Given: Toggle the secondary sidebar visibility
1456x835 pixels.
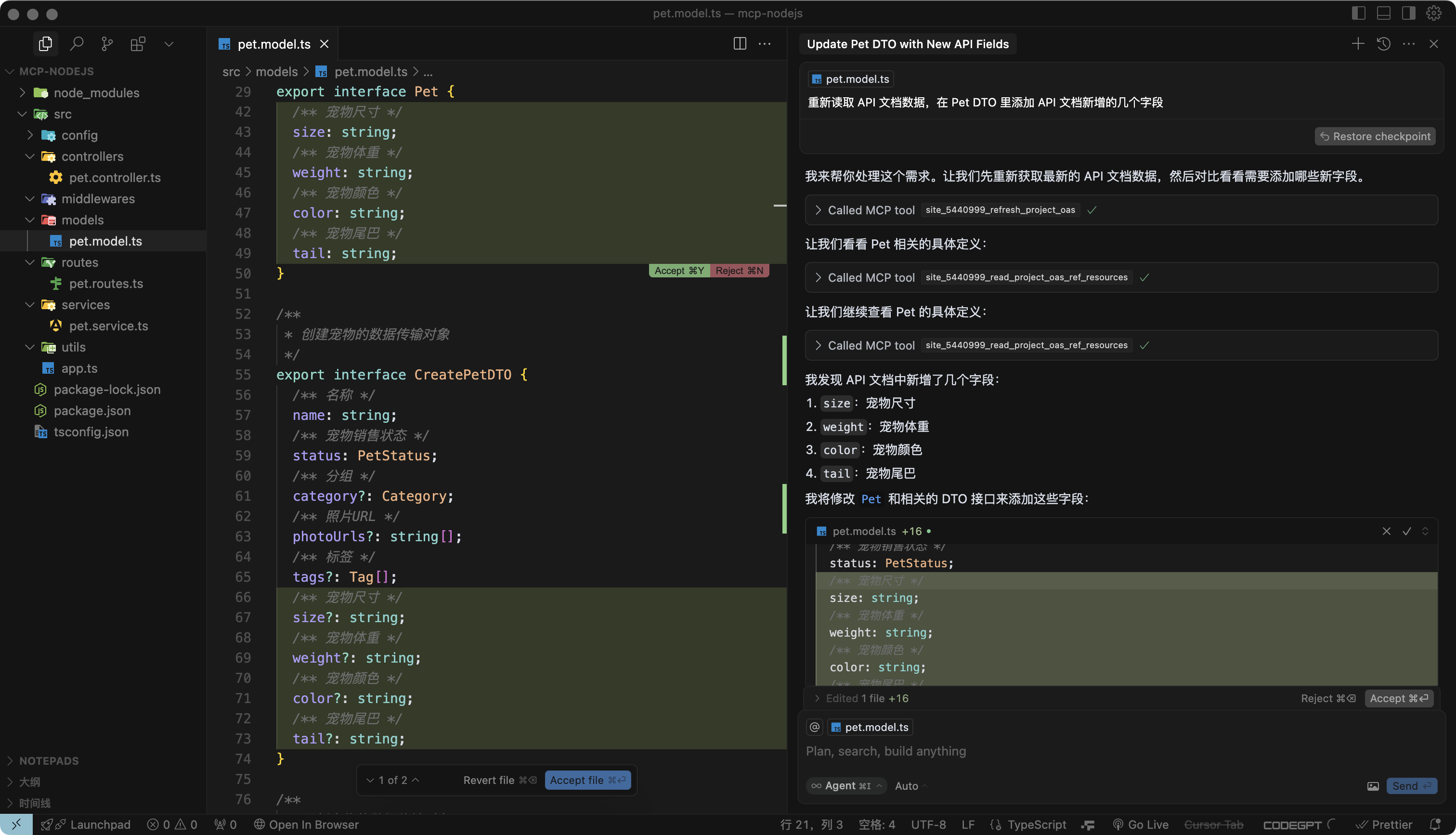Looking at the screenshot, I should pos(1408,13).
